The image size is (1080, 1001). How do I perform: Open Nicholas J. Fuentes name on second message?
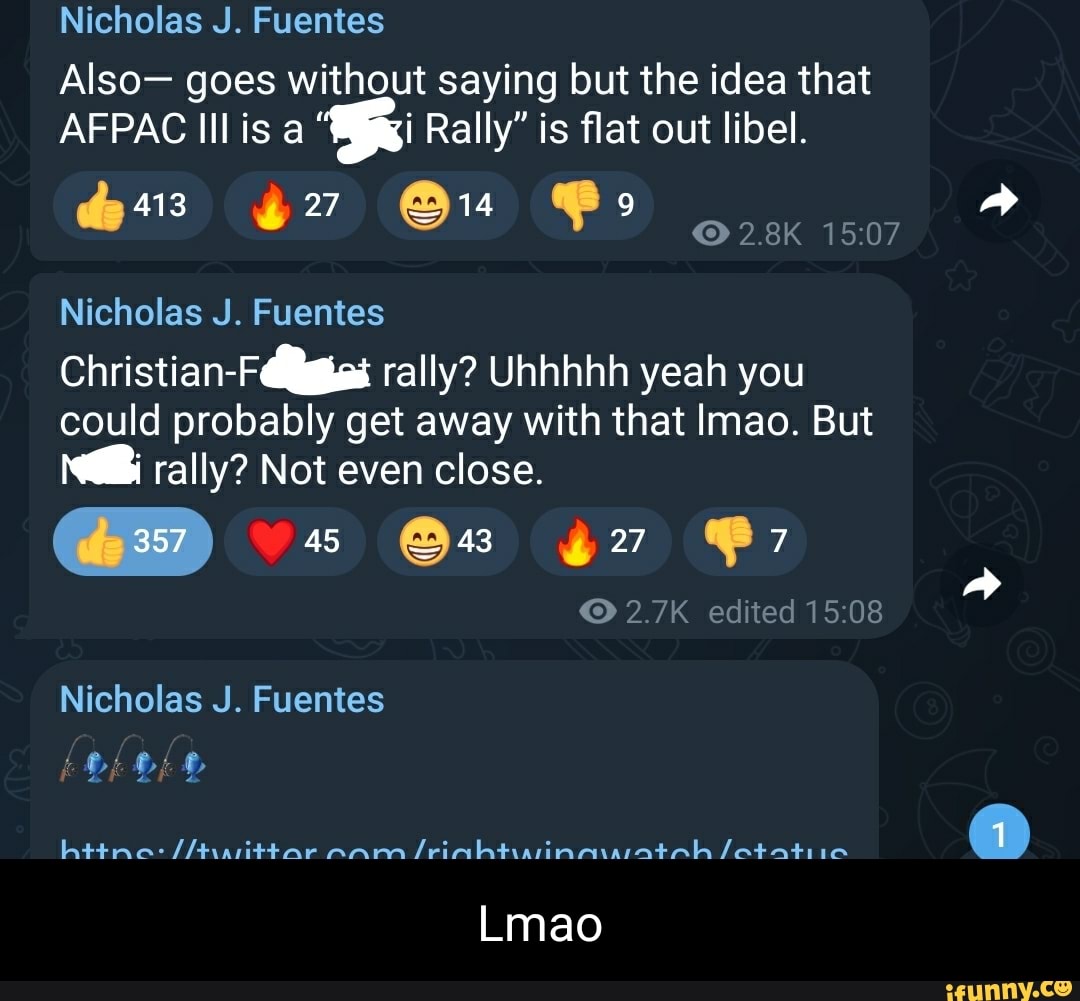[x=222, y=313]
